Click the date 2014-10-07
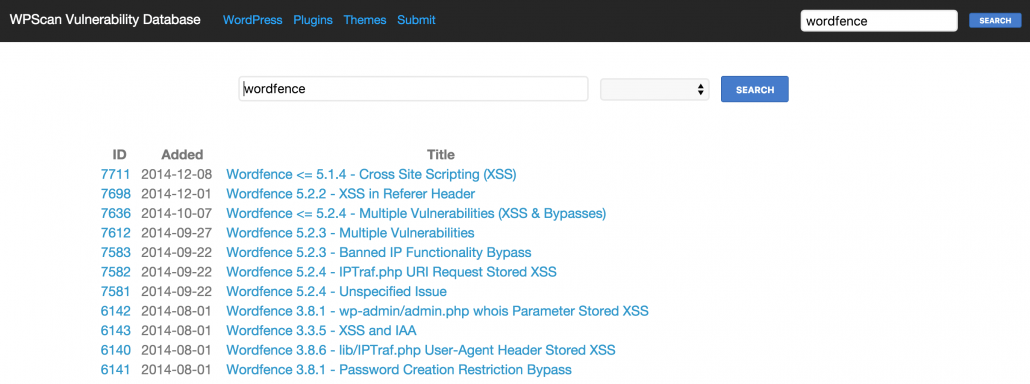The width and height of the screenshot is (1030, 384). [x=176, y=213]
